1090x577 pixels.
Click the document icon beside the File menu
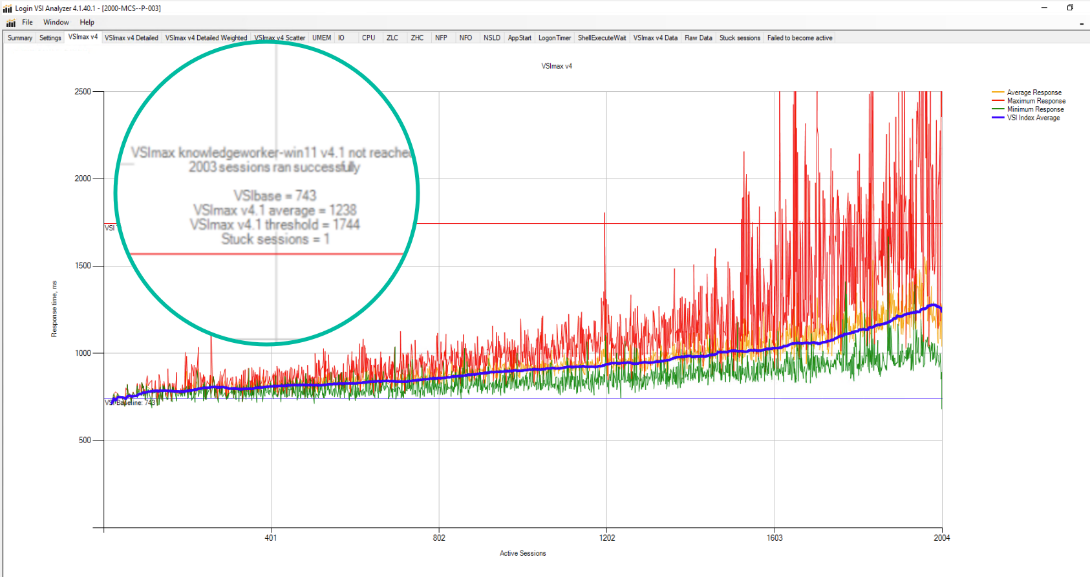[x=10, y=22]
